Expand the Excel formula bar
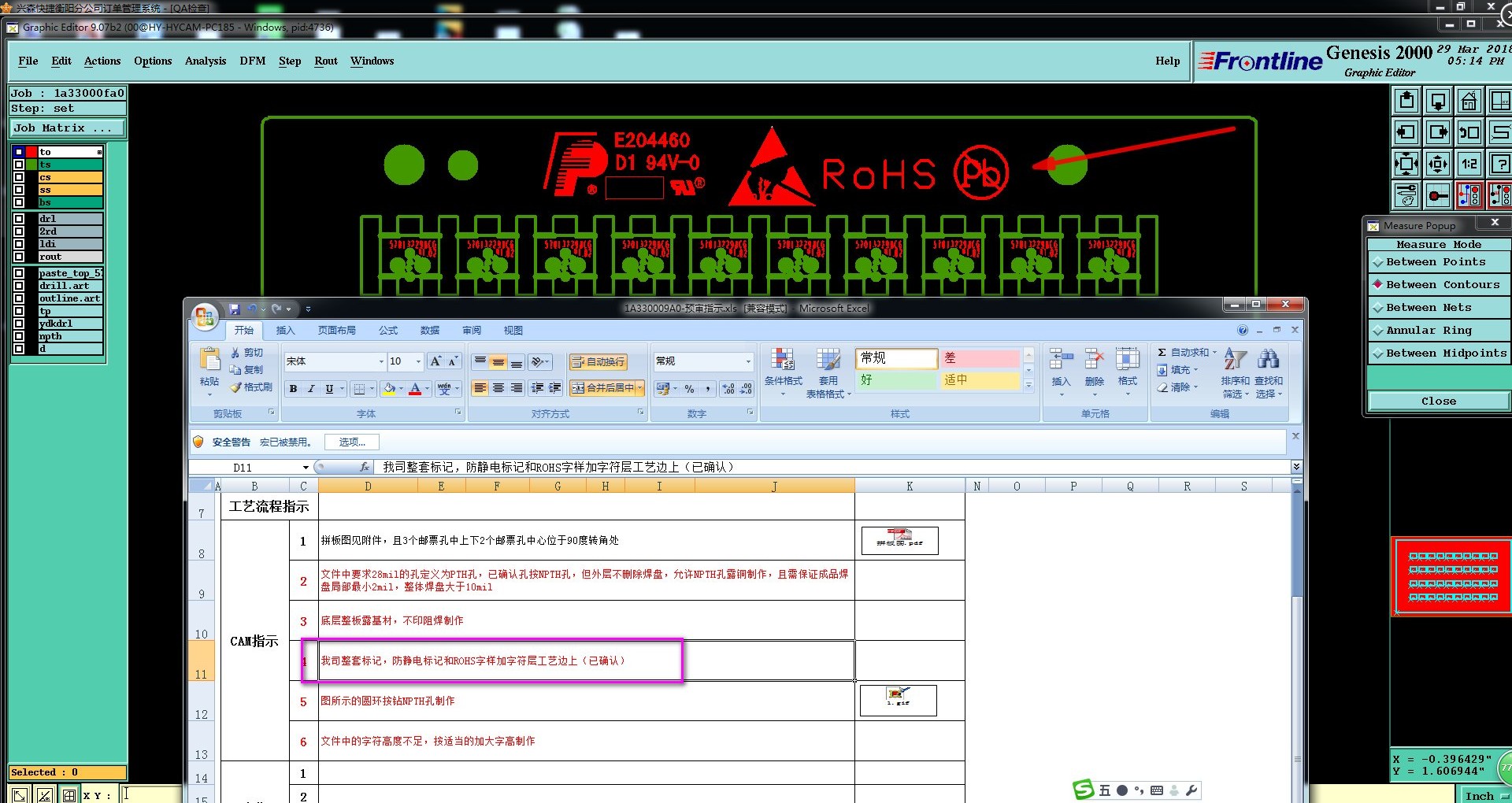 [x=1296, y=467]
